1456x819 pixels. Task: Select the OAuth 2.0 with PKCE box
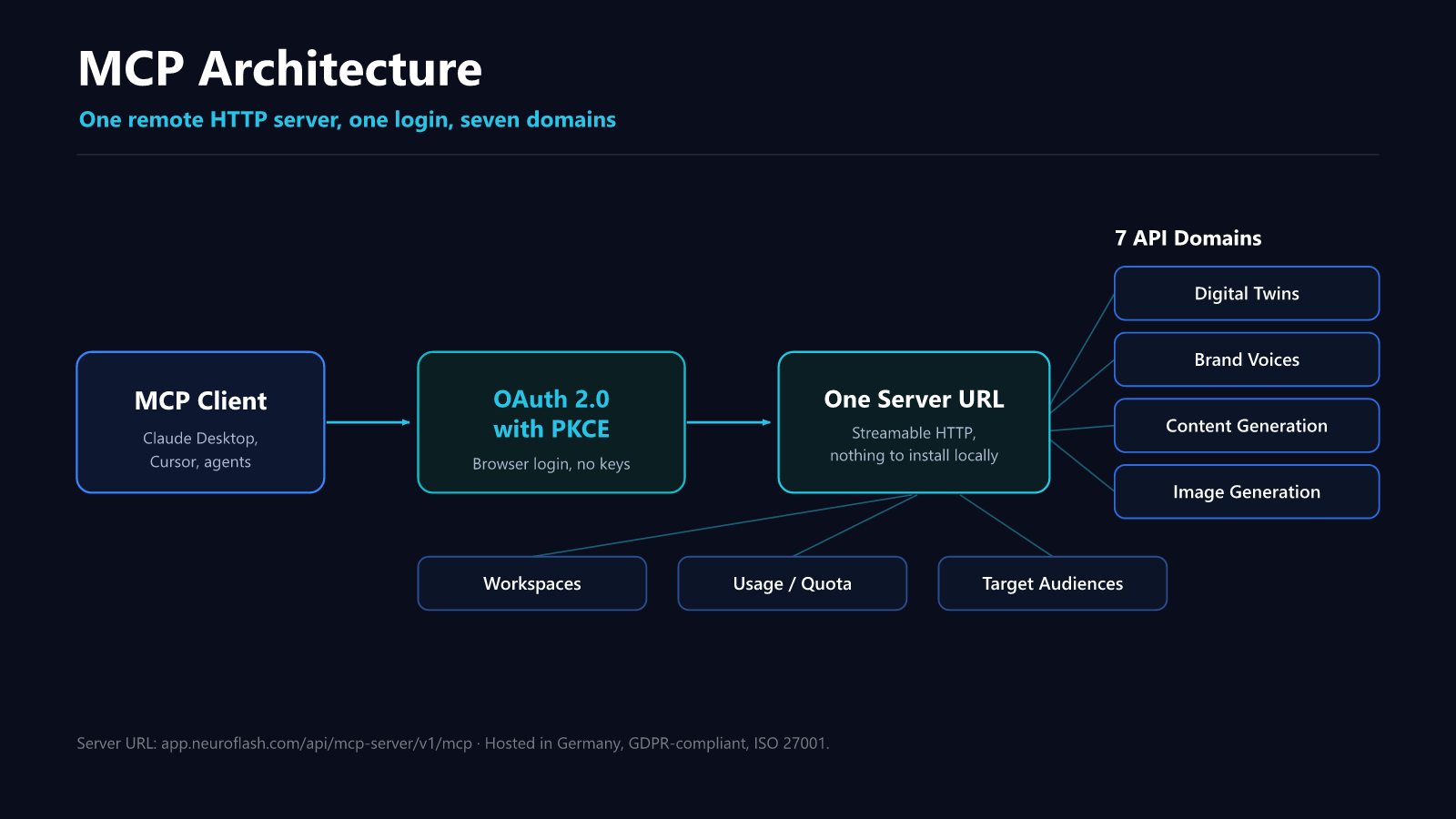tap(551, 422)
